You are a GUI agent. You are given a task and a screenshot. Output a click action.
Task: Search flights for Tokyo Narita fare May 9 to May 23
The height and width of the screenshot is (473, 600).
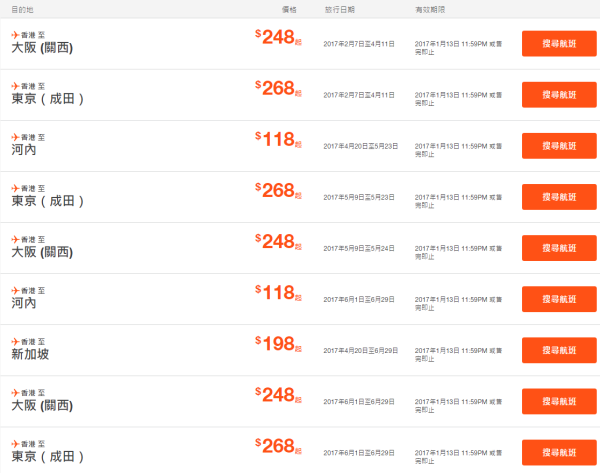click(559, 197)
